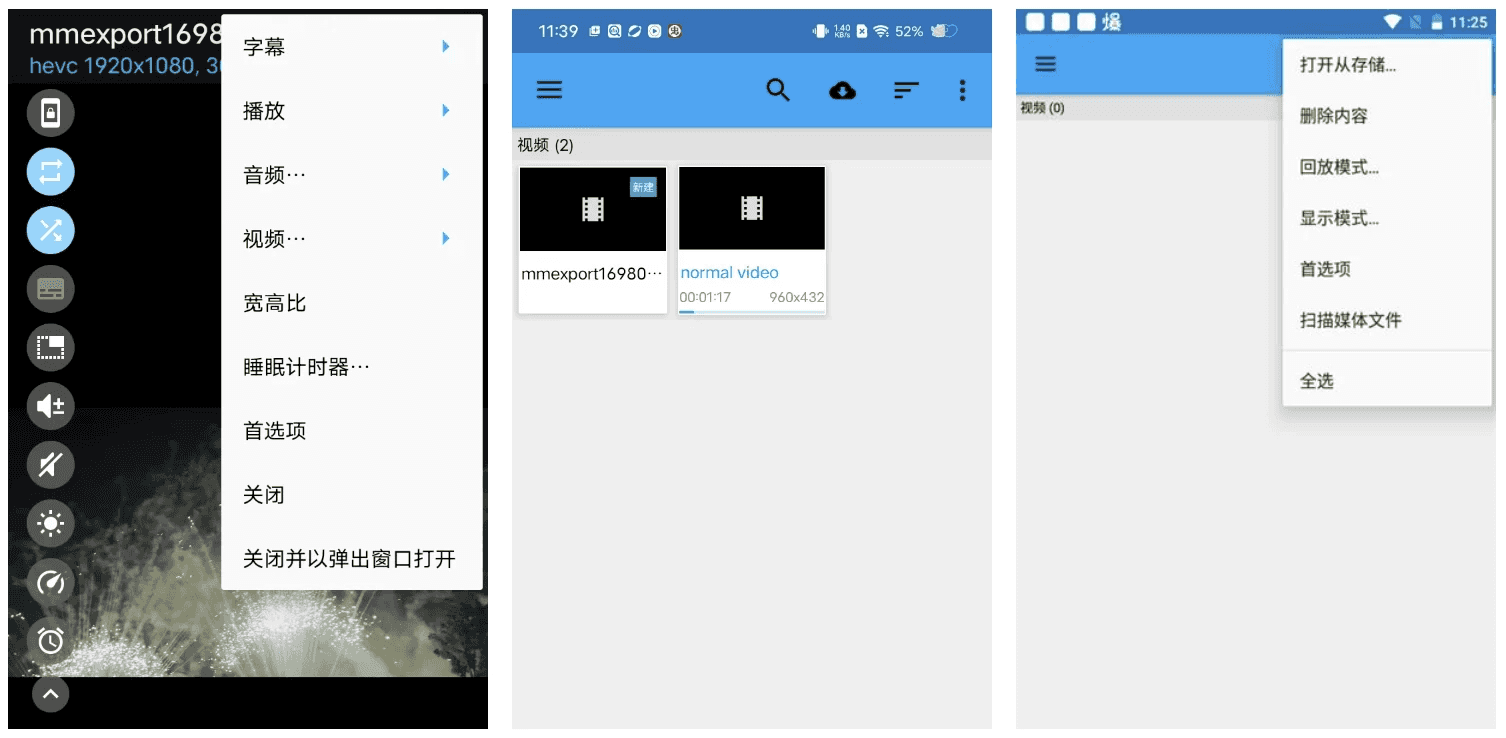
Task: Open the sort options icon
Action: [906, 90]
